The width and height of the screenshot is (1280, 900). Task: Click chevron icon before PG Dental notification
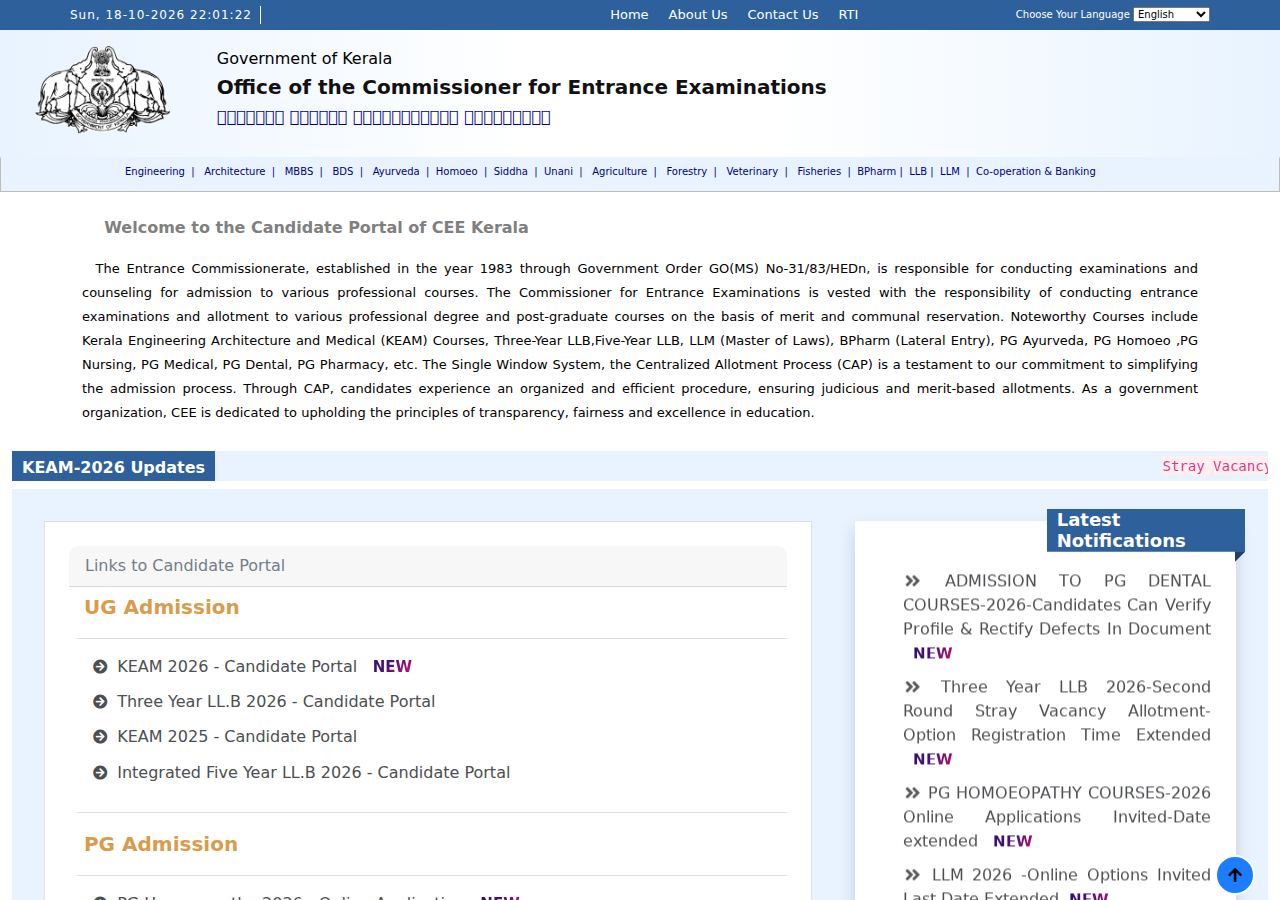tap(912, 581)
